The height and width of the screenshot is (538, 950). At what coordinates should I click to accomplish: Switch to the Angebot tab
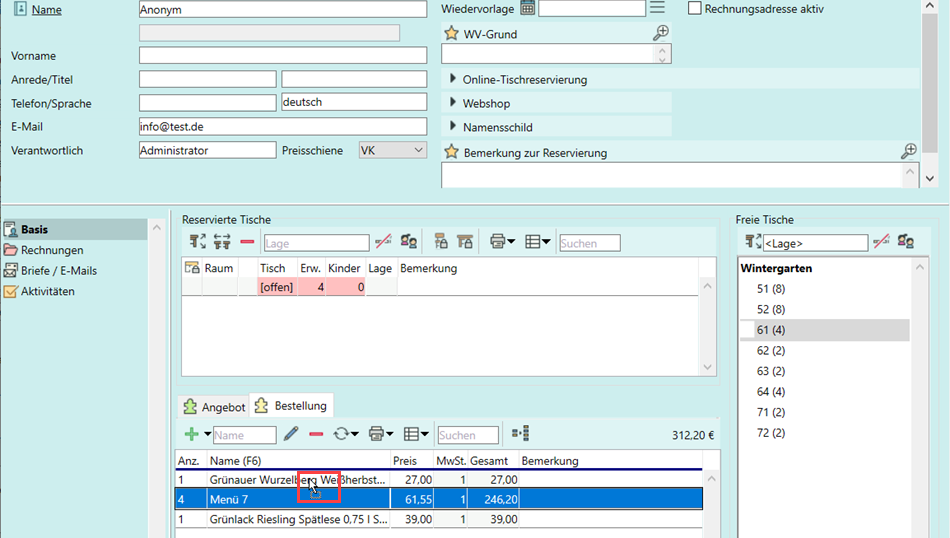click(x=213, y=407)
